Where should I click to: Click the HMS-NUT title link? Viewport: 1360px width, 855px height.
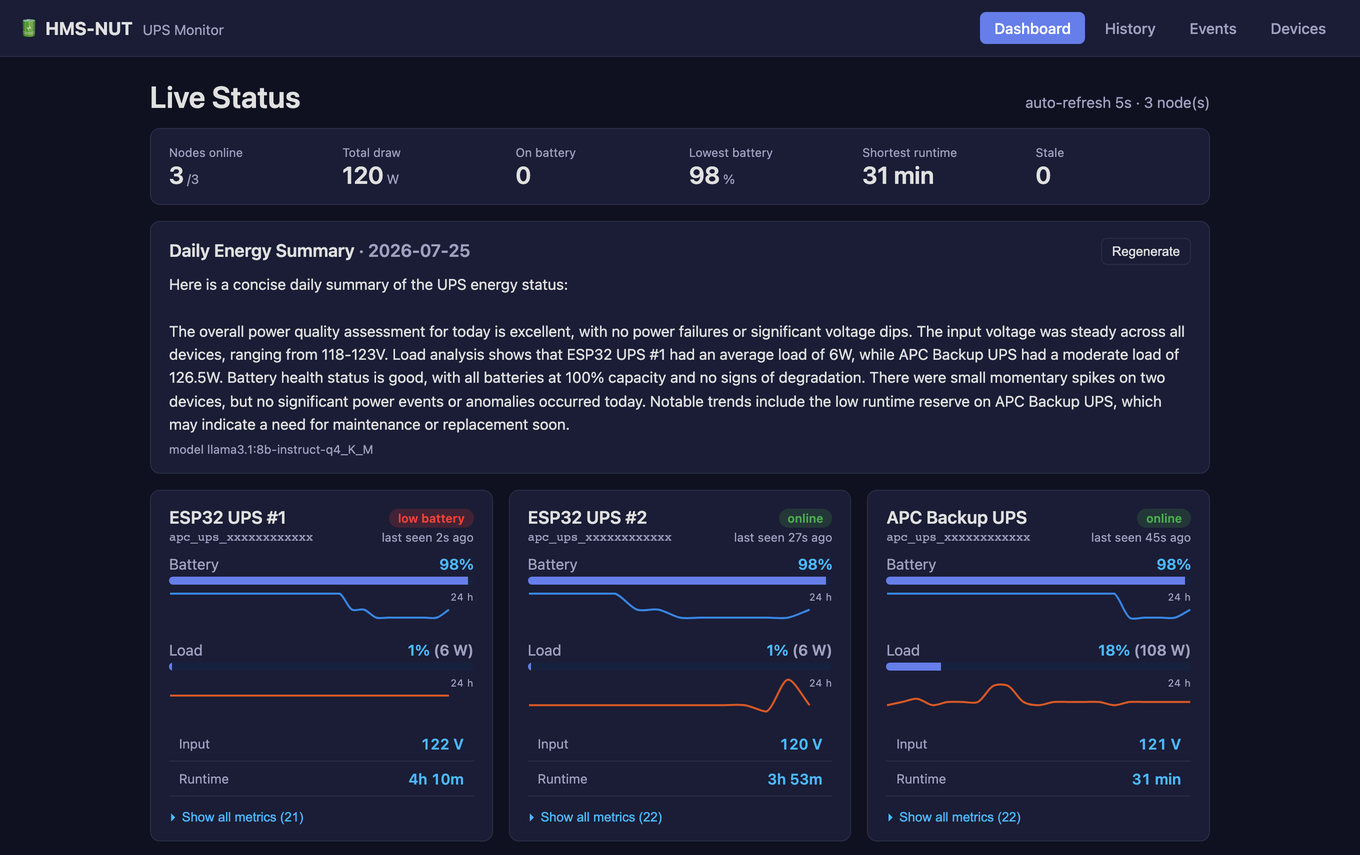click(x=89, y=28)
